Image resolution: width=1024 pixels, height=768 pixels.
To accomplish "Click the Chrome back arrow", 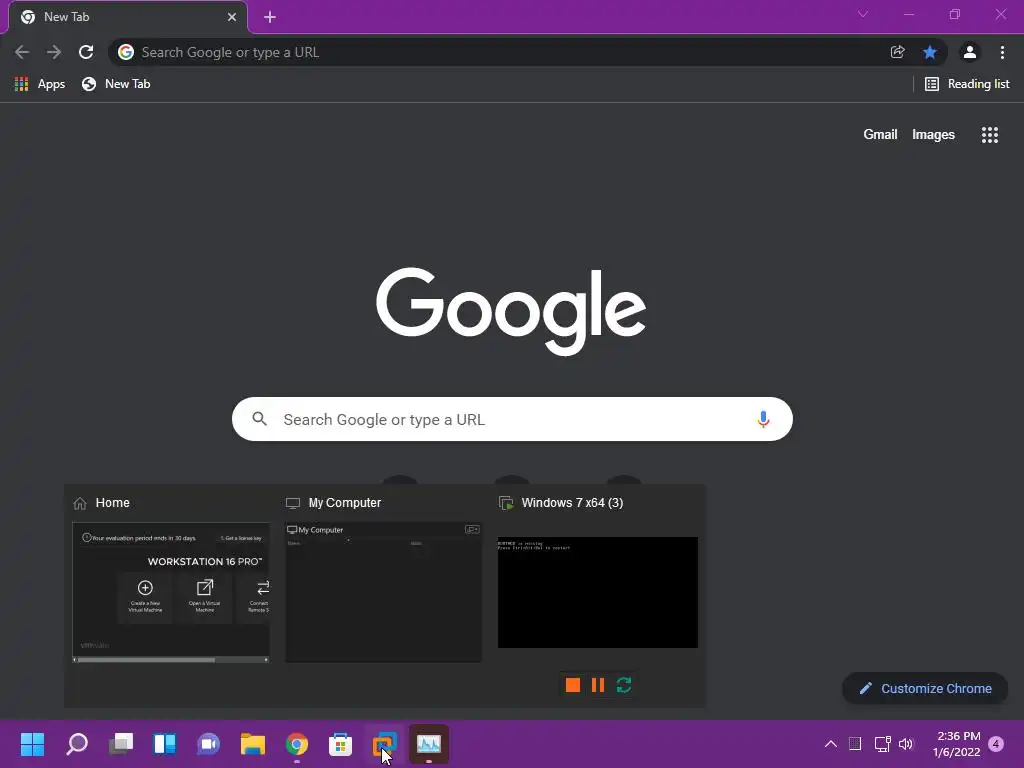I will click(x=22, y=52).
